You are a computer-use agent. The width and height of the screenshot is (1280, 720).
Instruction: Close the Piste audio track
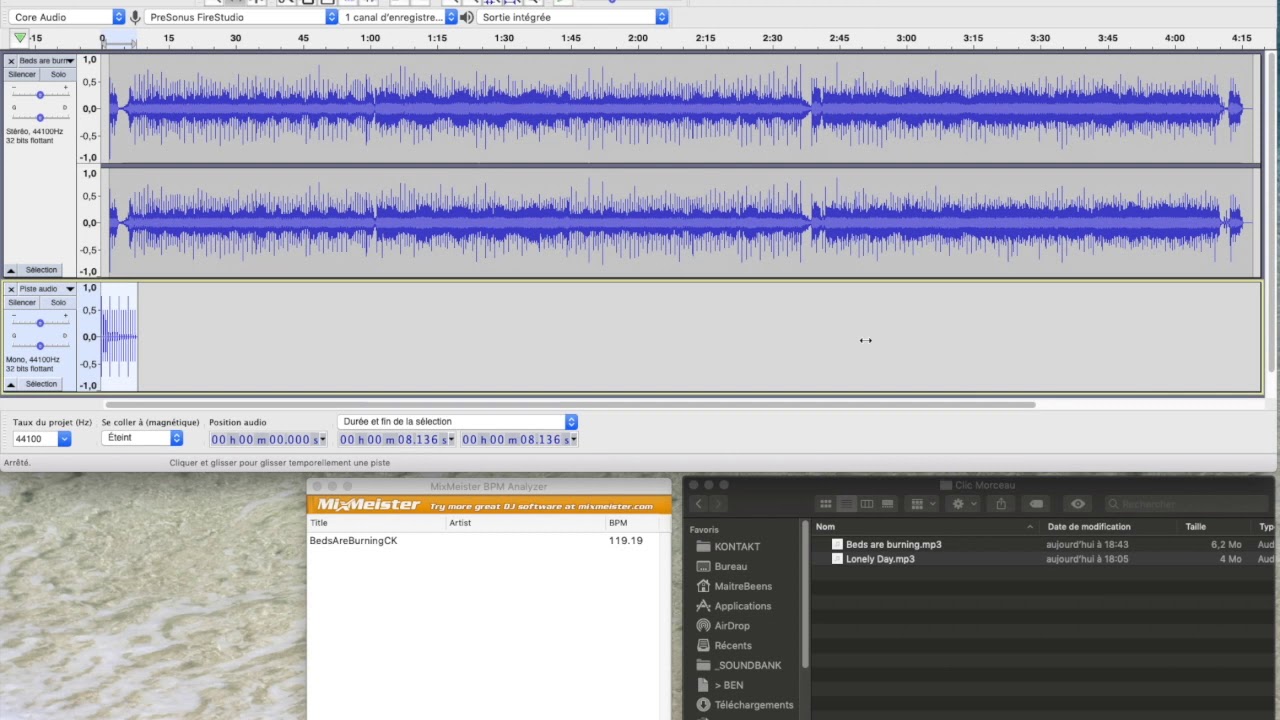coord(11,289)
